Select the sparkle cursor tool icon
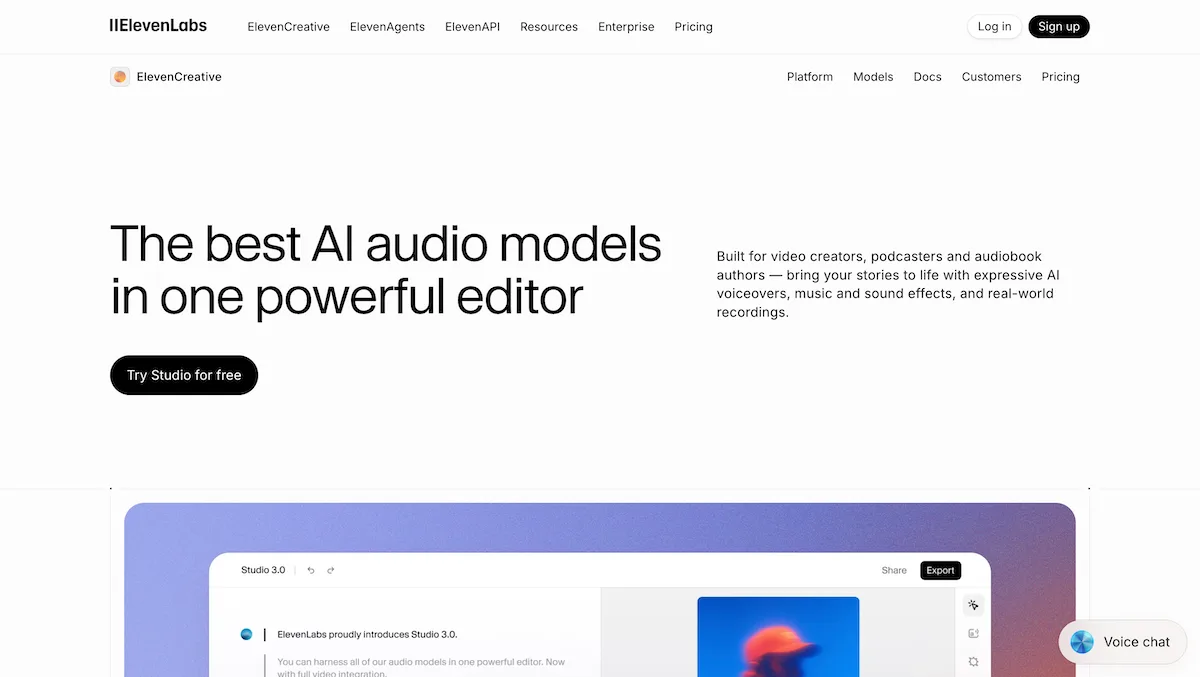Viewport: 1200px width, 677px height. [x=973, y=605]
